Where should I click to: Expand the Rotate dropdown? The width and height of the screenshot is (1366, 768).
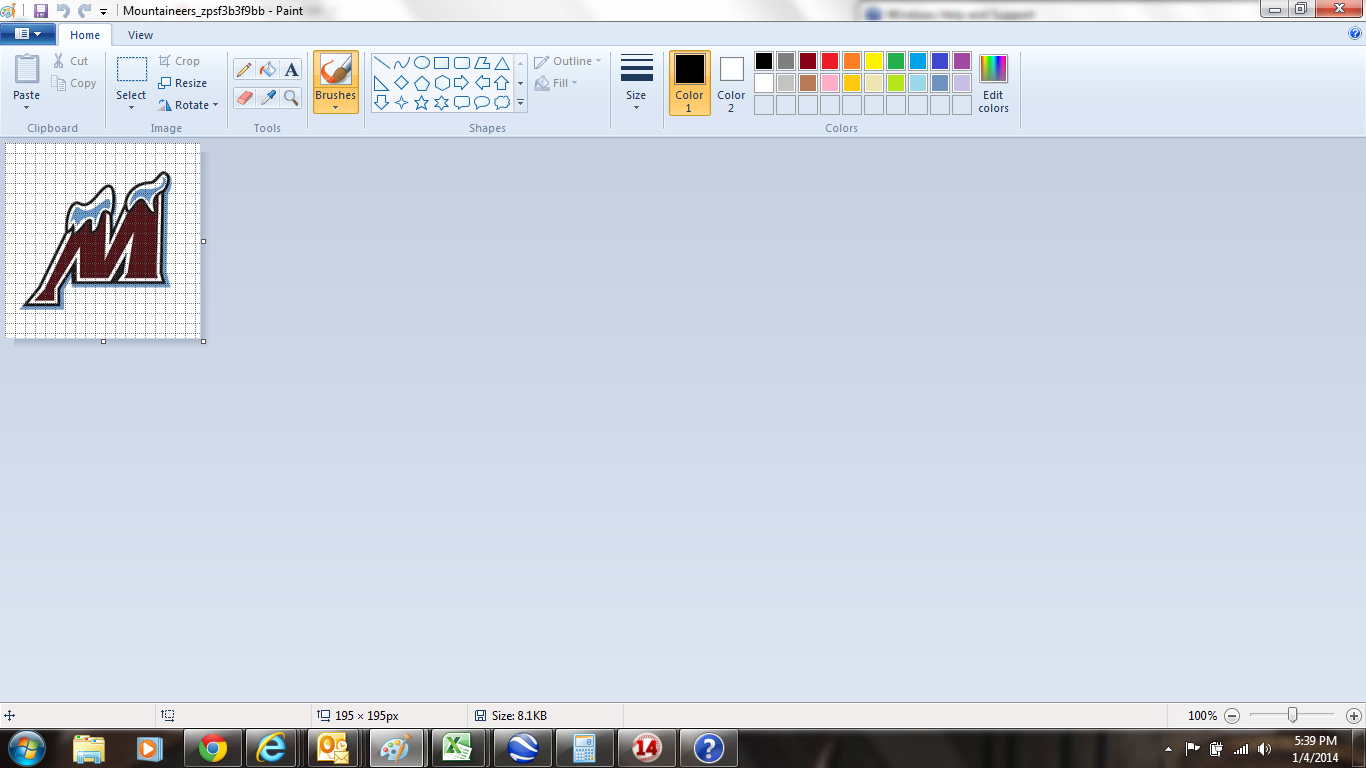(189, 105)
